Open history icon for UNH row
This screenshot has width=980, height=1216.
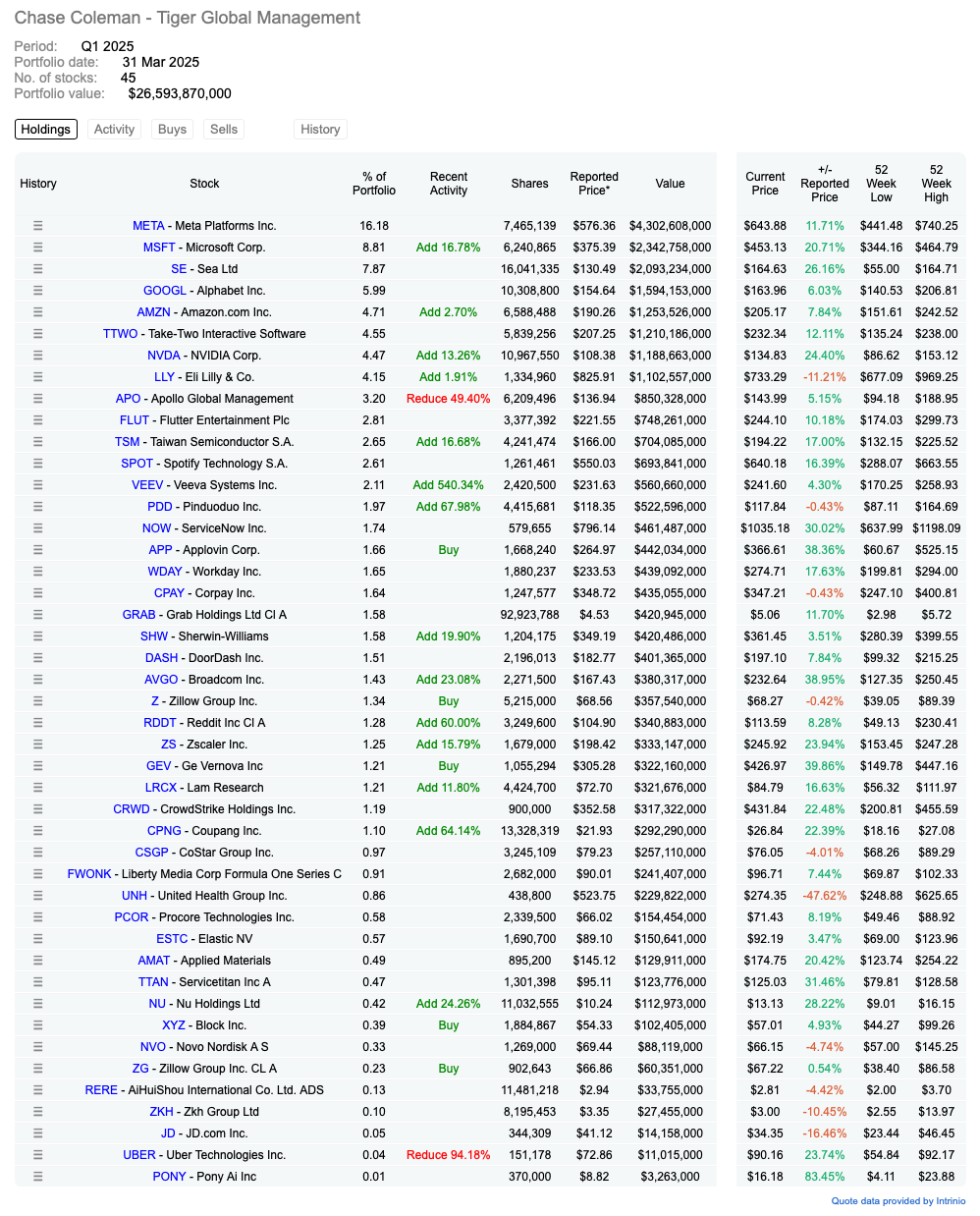[38, 896]
